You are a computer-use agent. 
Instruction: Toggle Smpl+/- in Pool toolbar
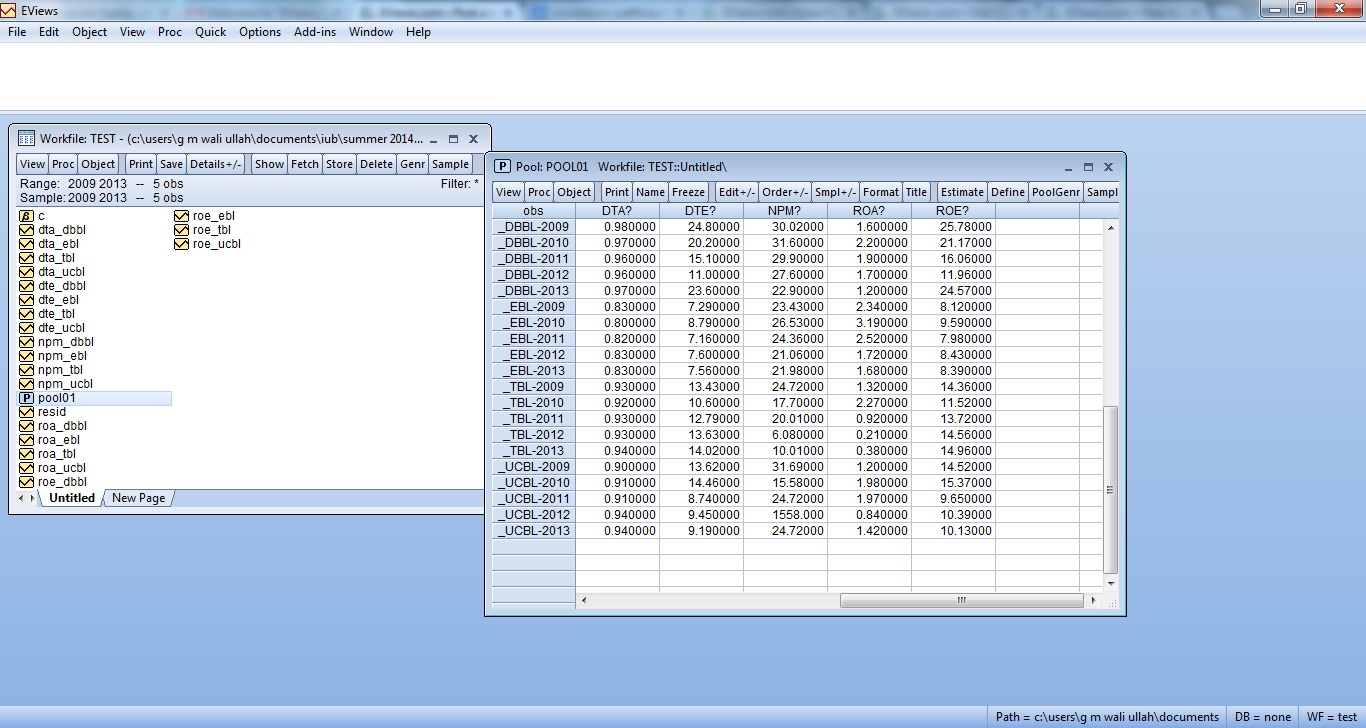835,192
